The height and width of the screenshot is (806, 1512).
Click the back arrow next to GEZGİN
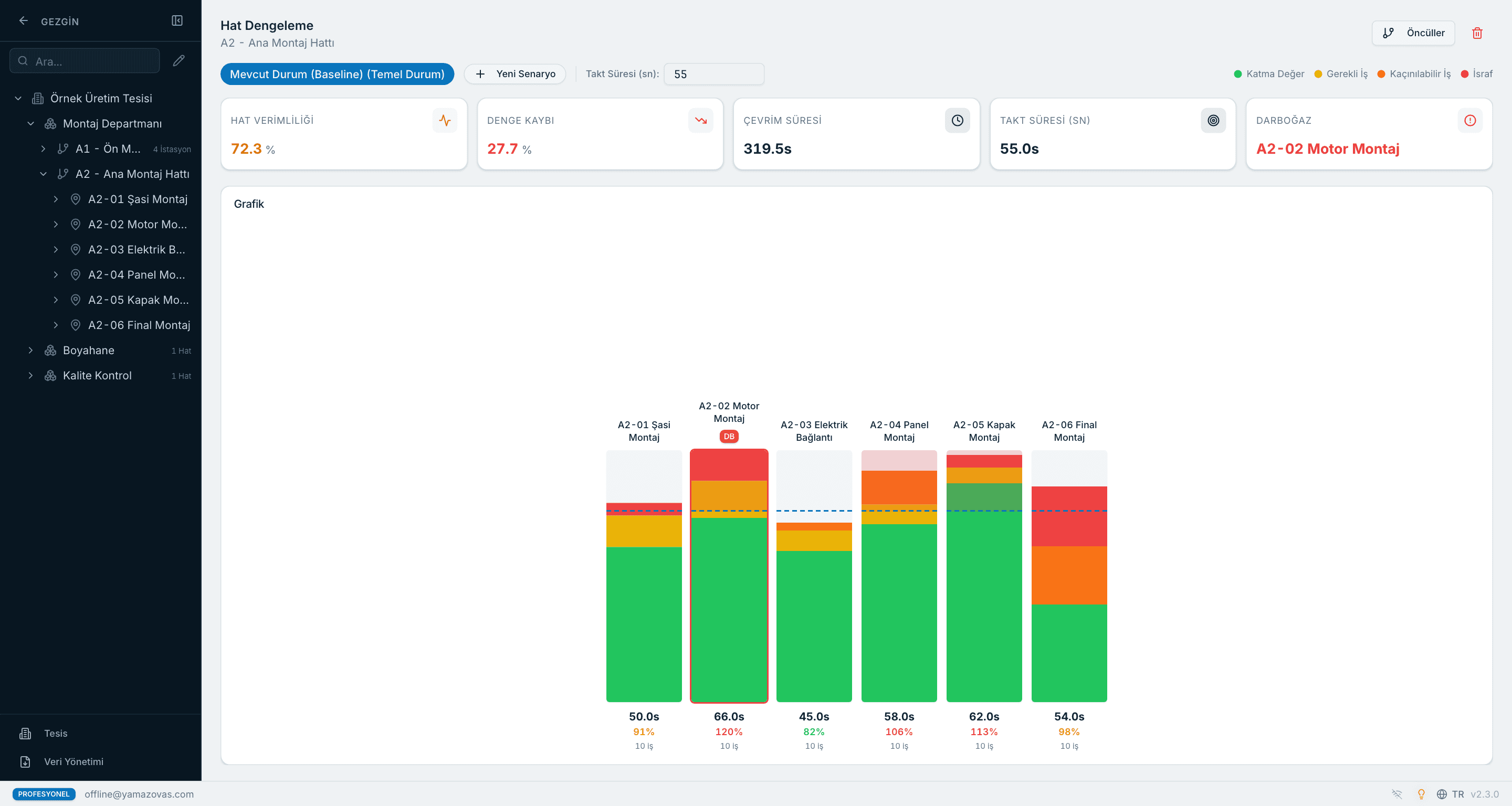(x=24, y=21)
